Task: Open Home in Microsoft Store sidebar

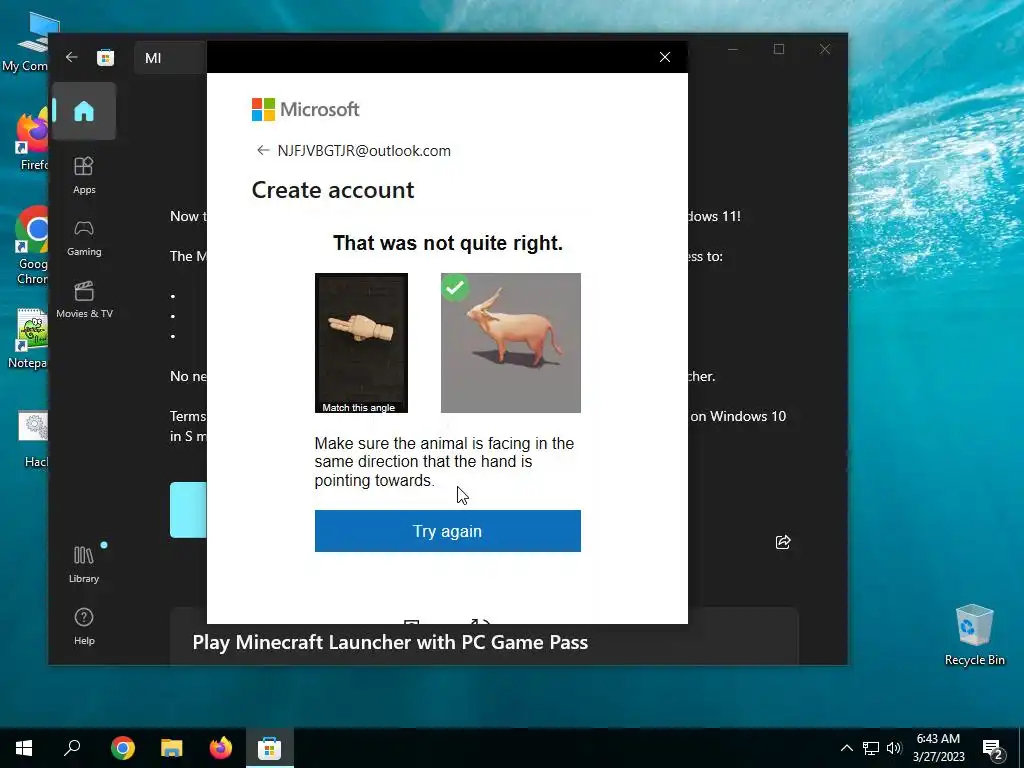Action: [84, 111]
